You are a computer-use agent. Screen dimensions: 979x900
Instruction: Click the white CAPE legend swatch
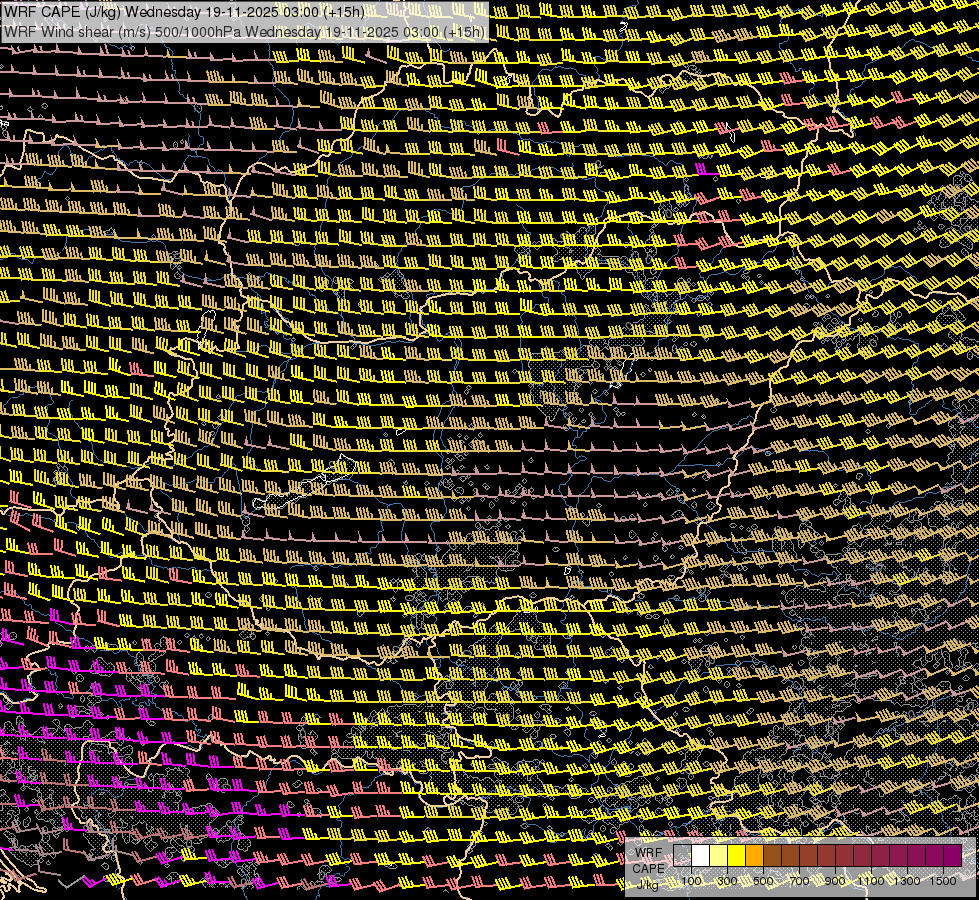point(701,856)
